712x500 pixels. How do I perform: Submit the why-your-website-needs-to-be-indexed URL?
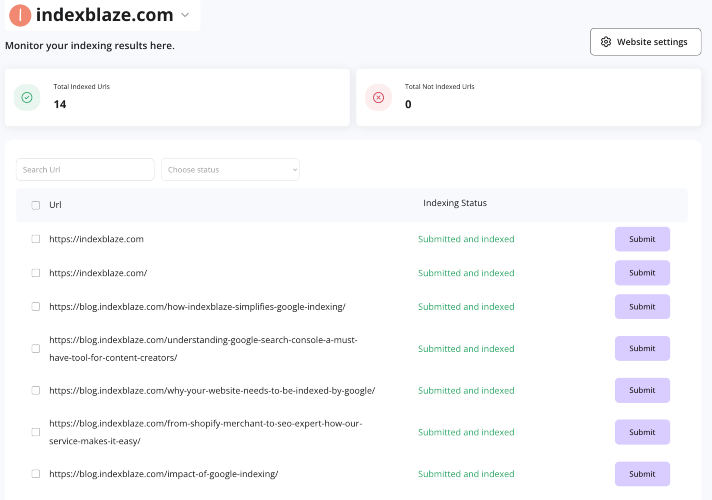[x=642, y=390]
